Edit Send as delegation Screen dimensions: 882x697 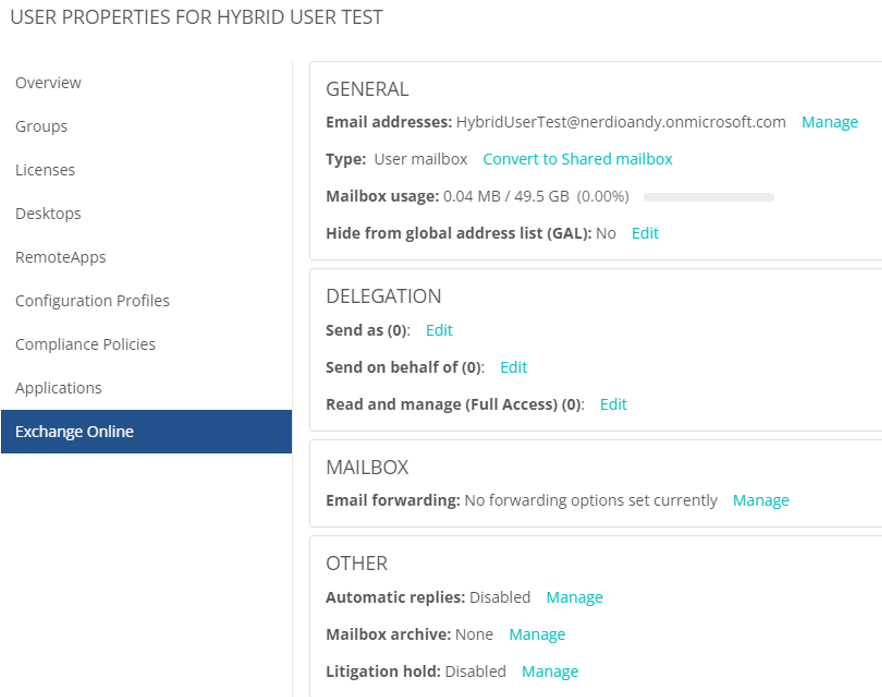coord(439,330)
